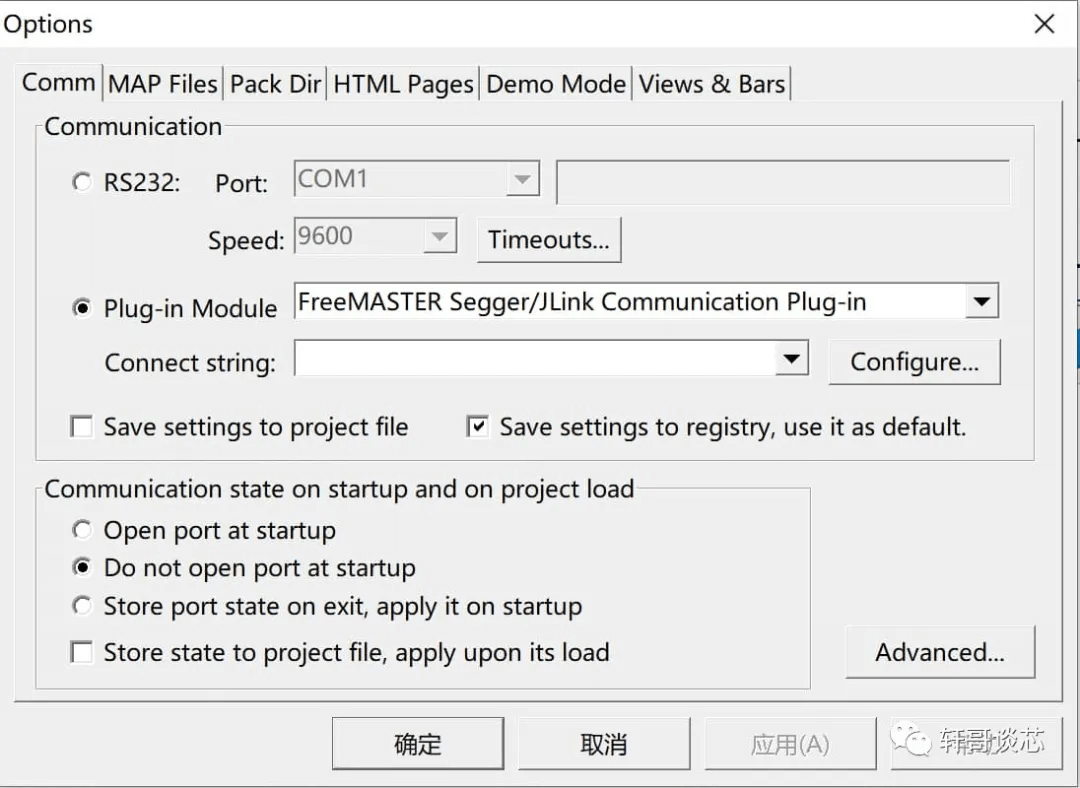The height and width of the screenshot is (788, 1080).
Task: Click the Configure... button
Action: [x=914, y=362]
